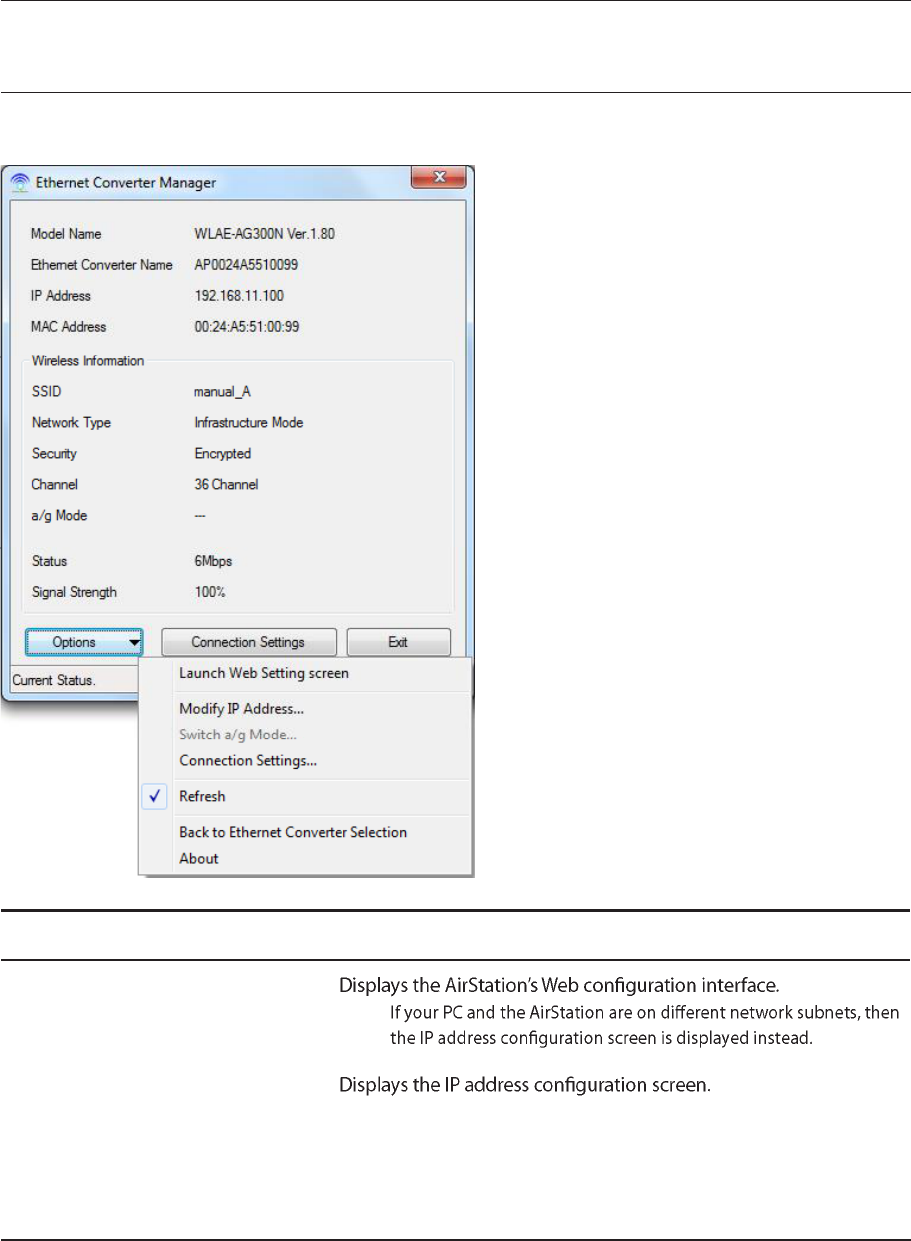This screenshot has height=1241, width=911.
Task: Click the Wireless Information group label
Action: 88,361
